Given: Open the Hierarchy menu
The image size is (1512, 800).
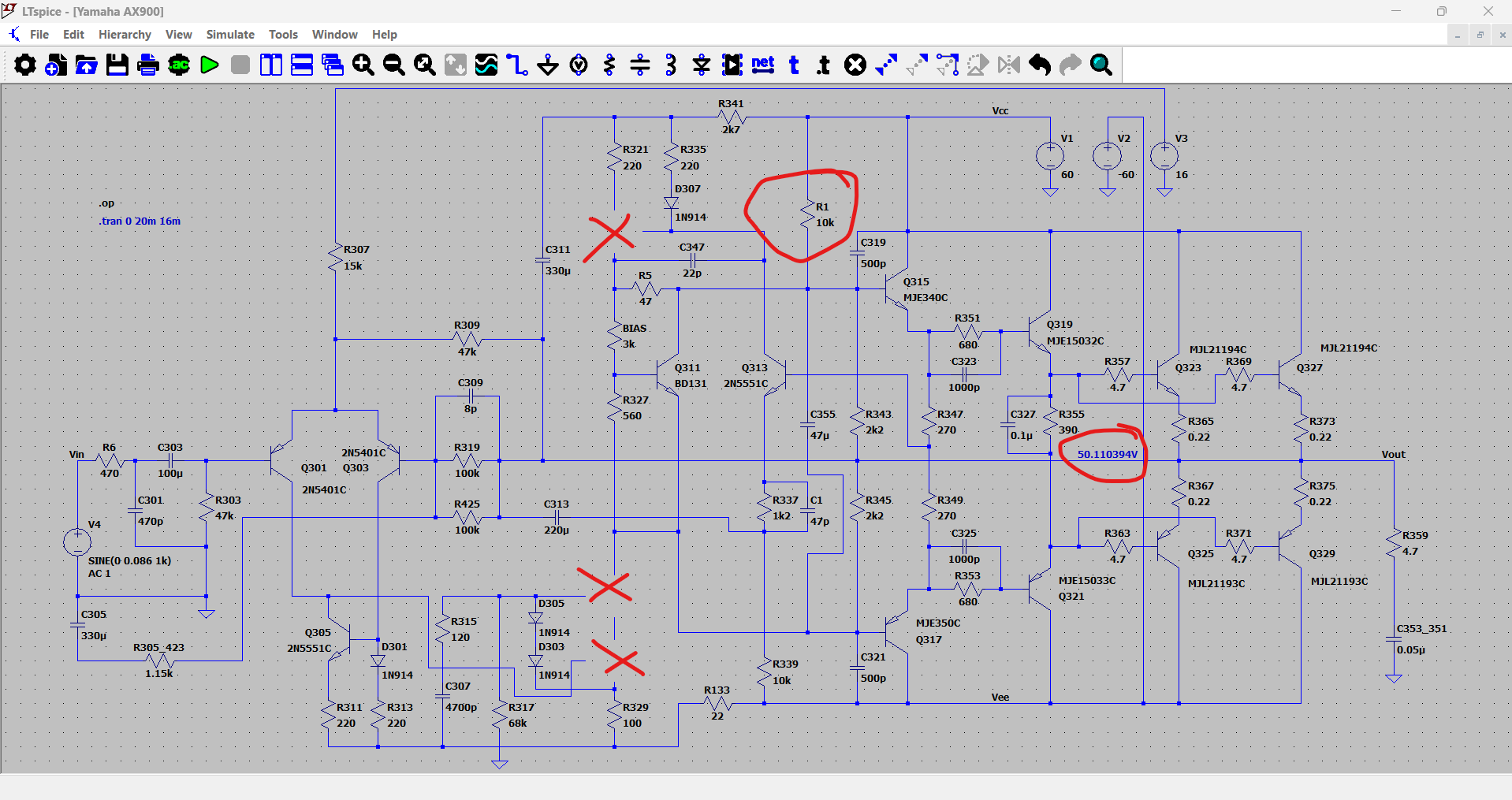Looking at the screenshot, I should click(125, 35).
